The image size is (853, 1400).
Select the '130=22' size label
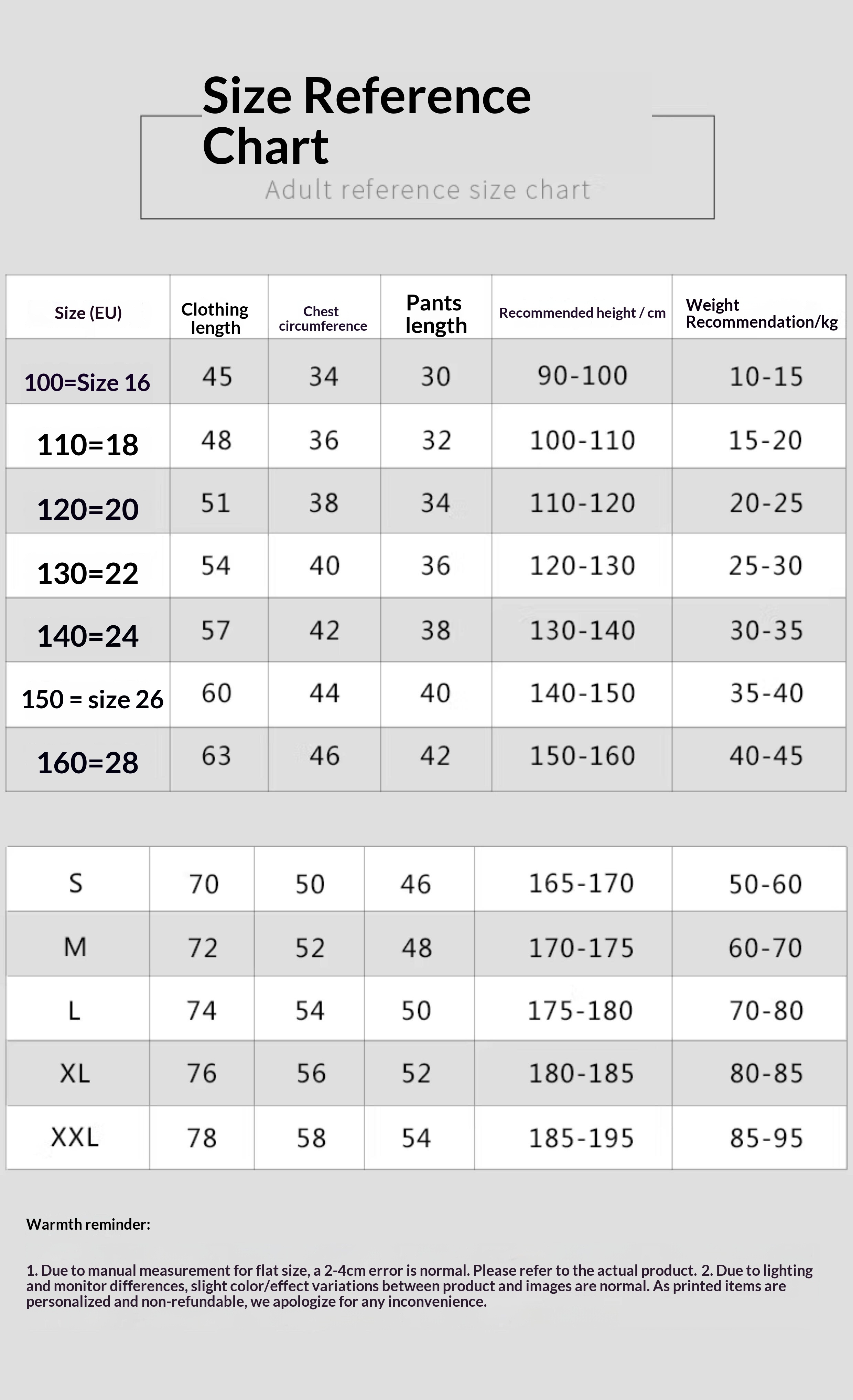tap(87, 573)
